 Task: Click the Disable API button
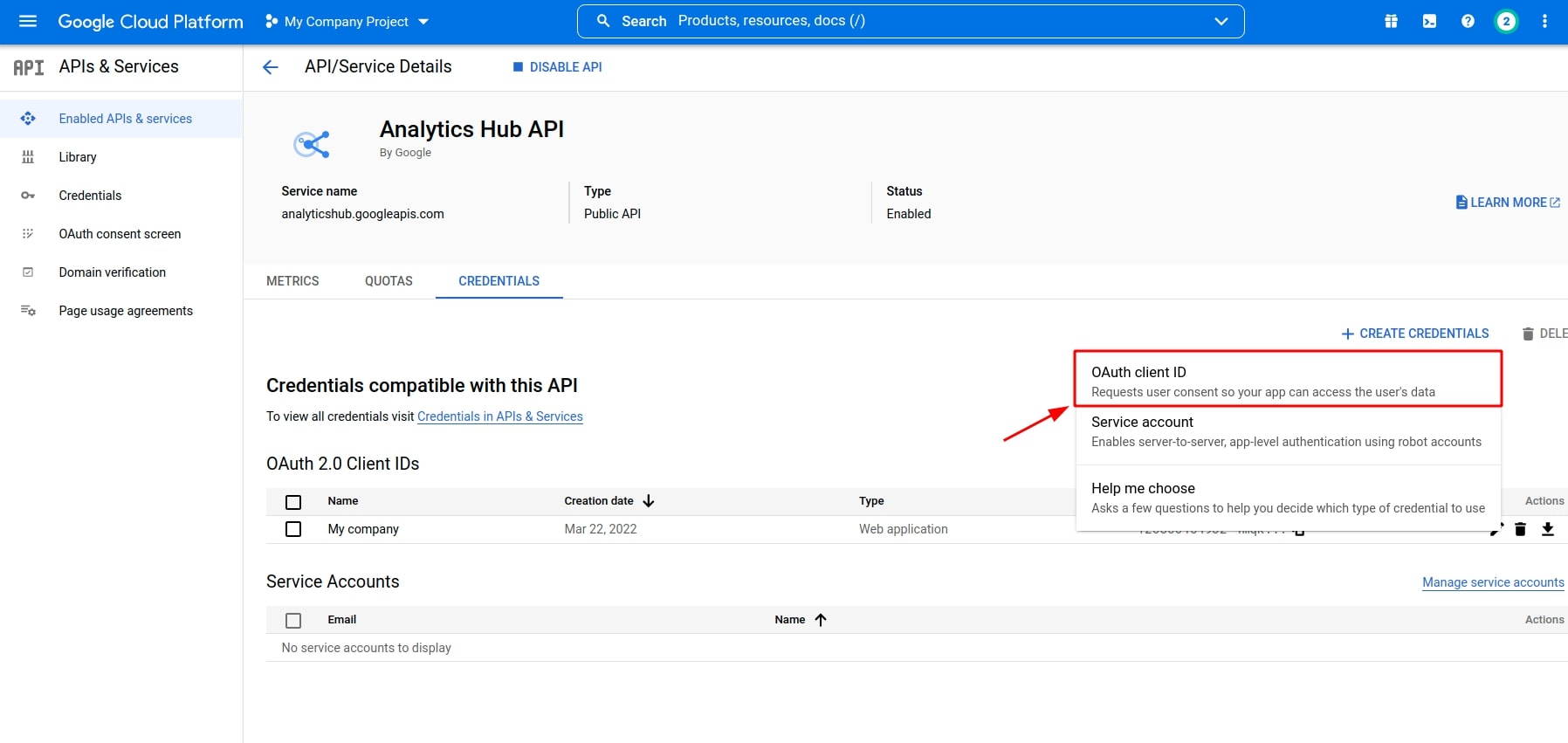click(x=557, y=67)
